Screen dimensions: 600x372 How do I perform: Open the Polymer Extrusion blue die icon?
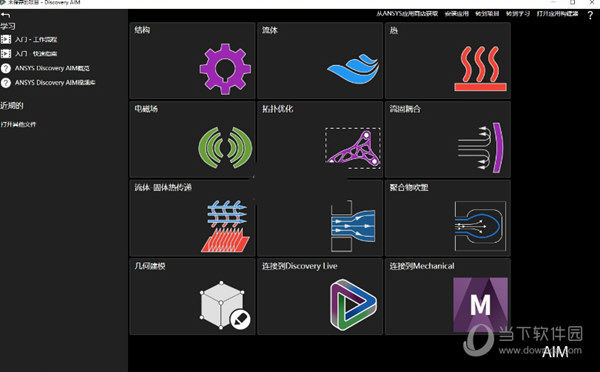353,226
